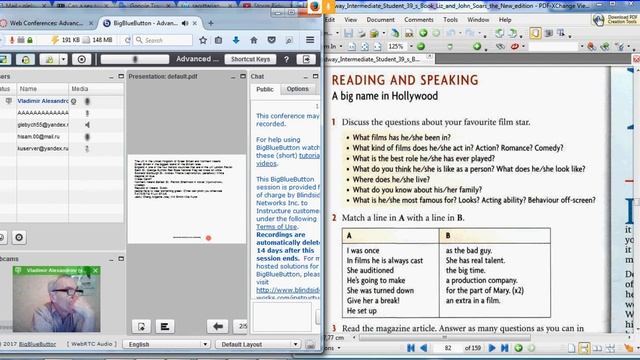640x360 pixels.
Task: Click the green zoom out minus button
Action: pos(420,47)
